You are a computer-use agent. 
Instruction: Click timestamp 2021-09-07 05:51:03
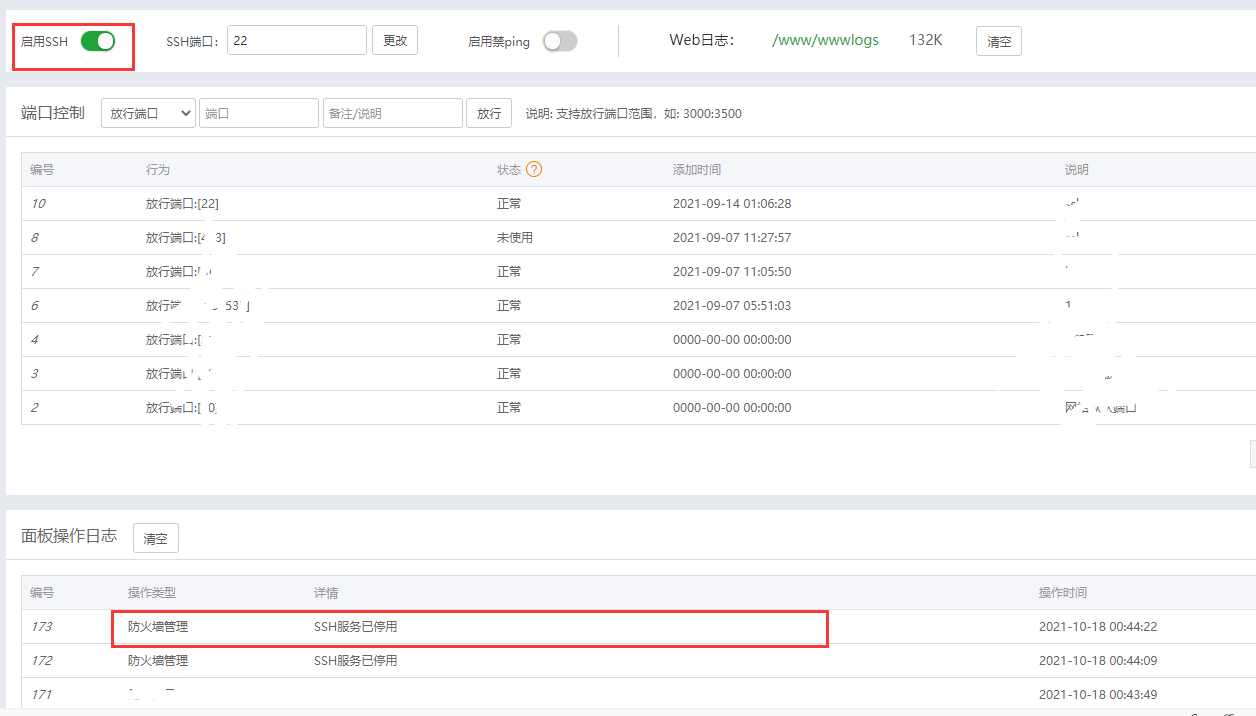[x=732, y=305]
